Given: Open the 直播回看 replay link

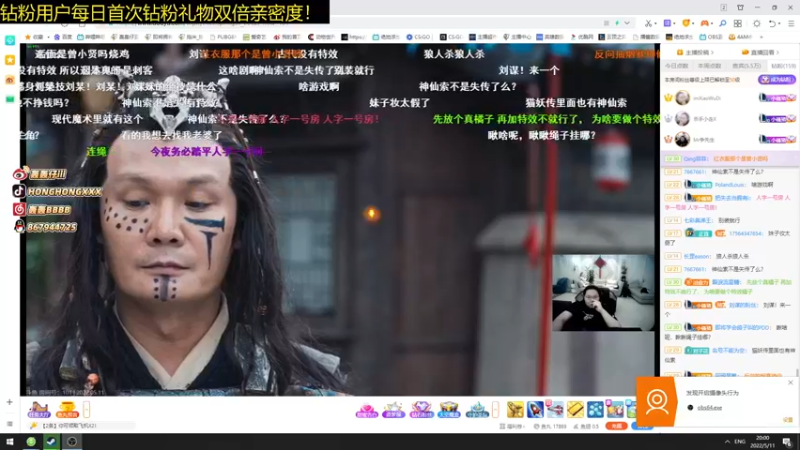Looking at the screenshot, I should [762, 53].
